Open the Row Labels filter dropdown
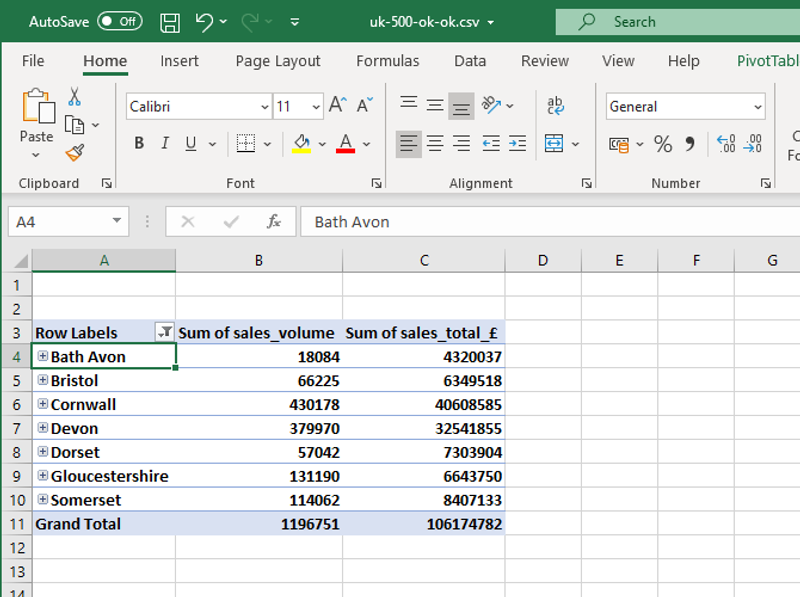This screenshot has height=597, width=800. [165, 332]
